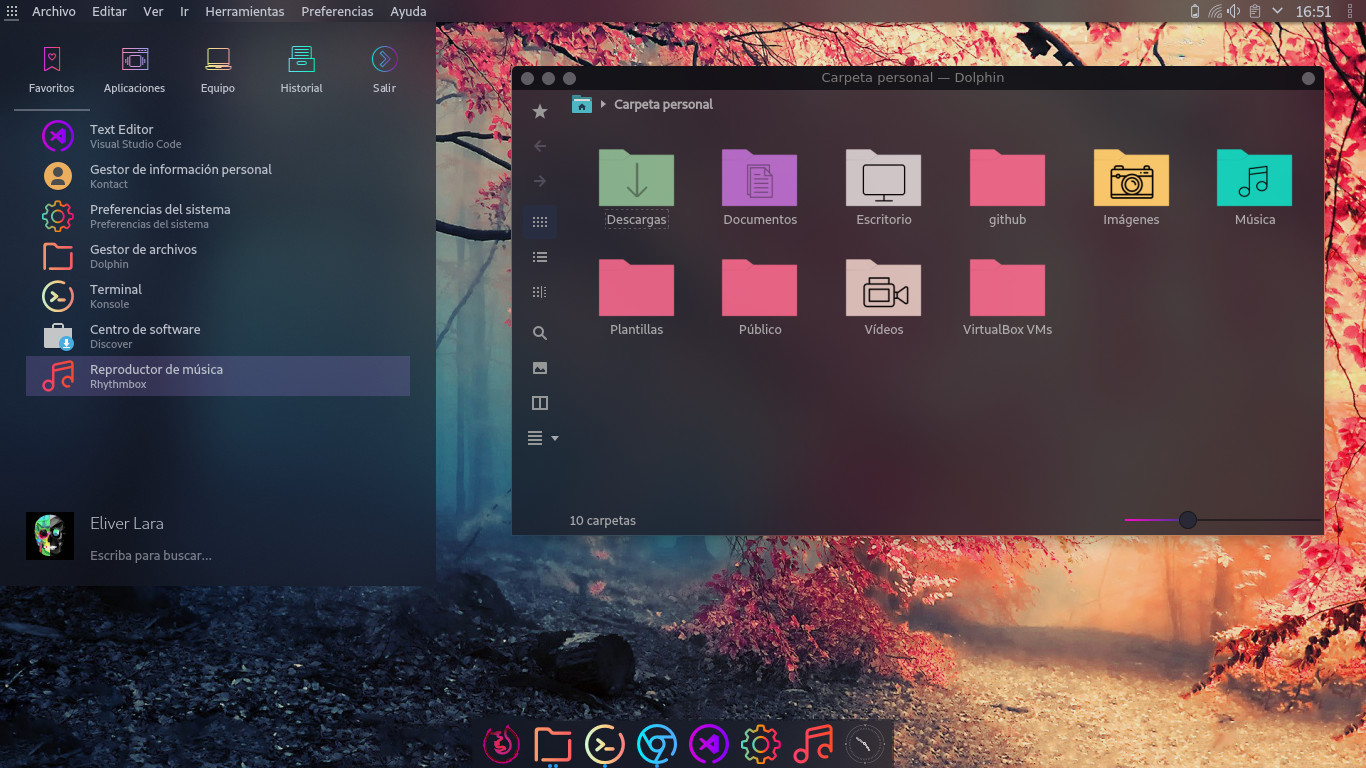Expand the system tray hidden icons arrow
1366x768 pixels.
pos(1277,11)
